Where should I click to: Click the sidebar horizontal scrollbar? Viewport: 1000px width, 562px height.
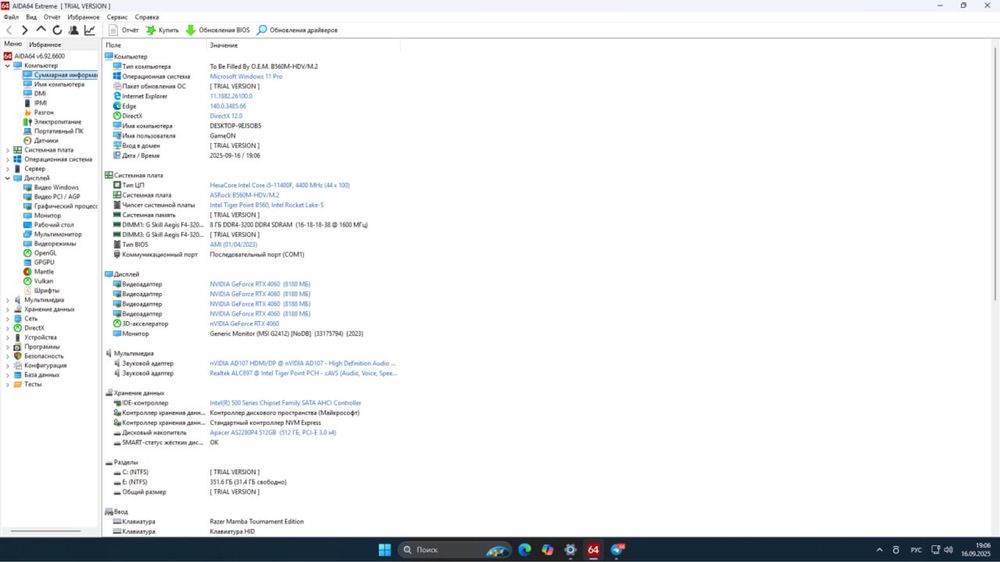click(x=46, y=531)
